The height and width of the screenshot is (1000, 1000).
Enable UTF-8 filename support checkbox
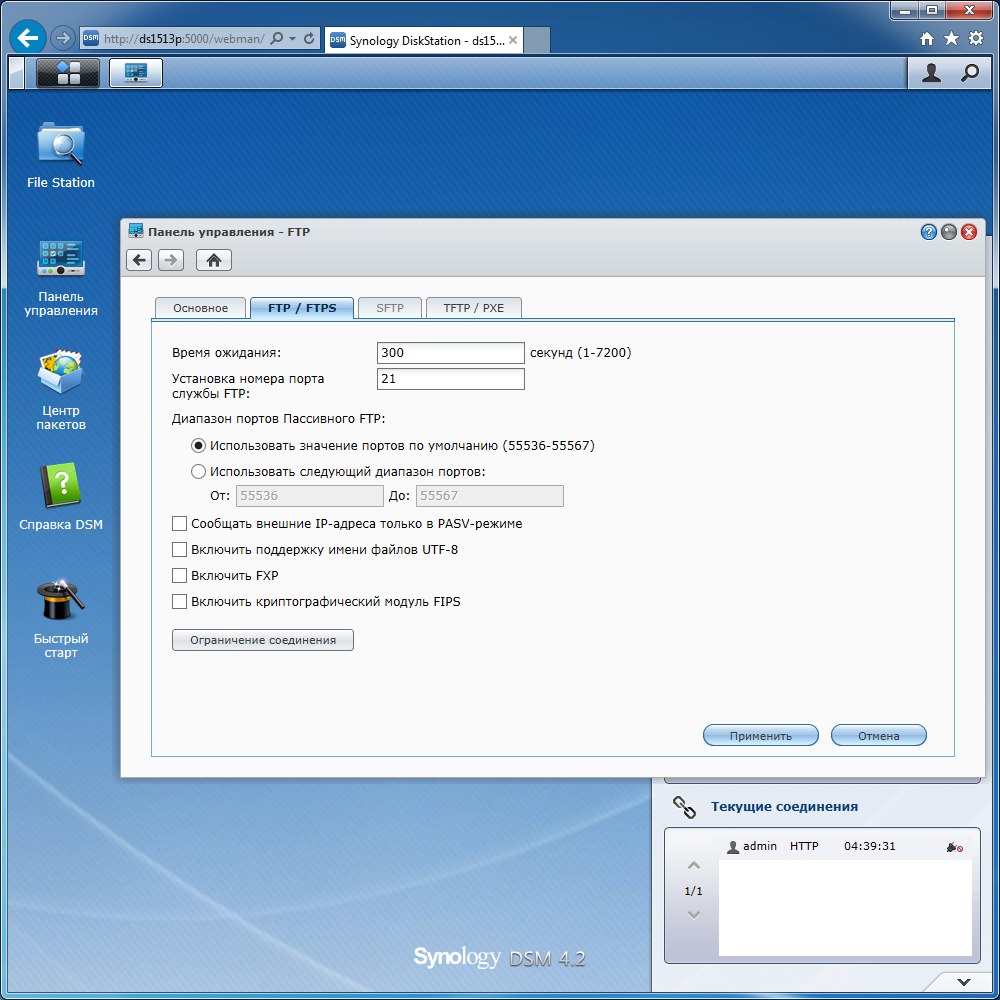click(179, 550)
